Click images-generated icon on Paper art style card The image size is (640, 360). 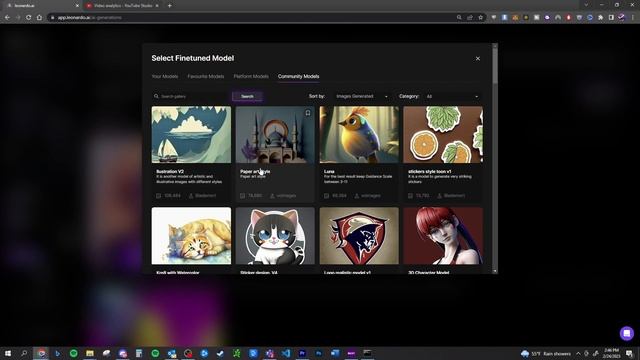pos(242,196)
